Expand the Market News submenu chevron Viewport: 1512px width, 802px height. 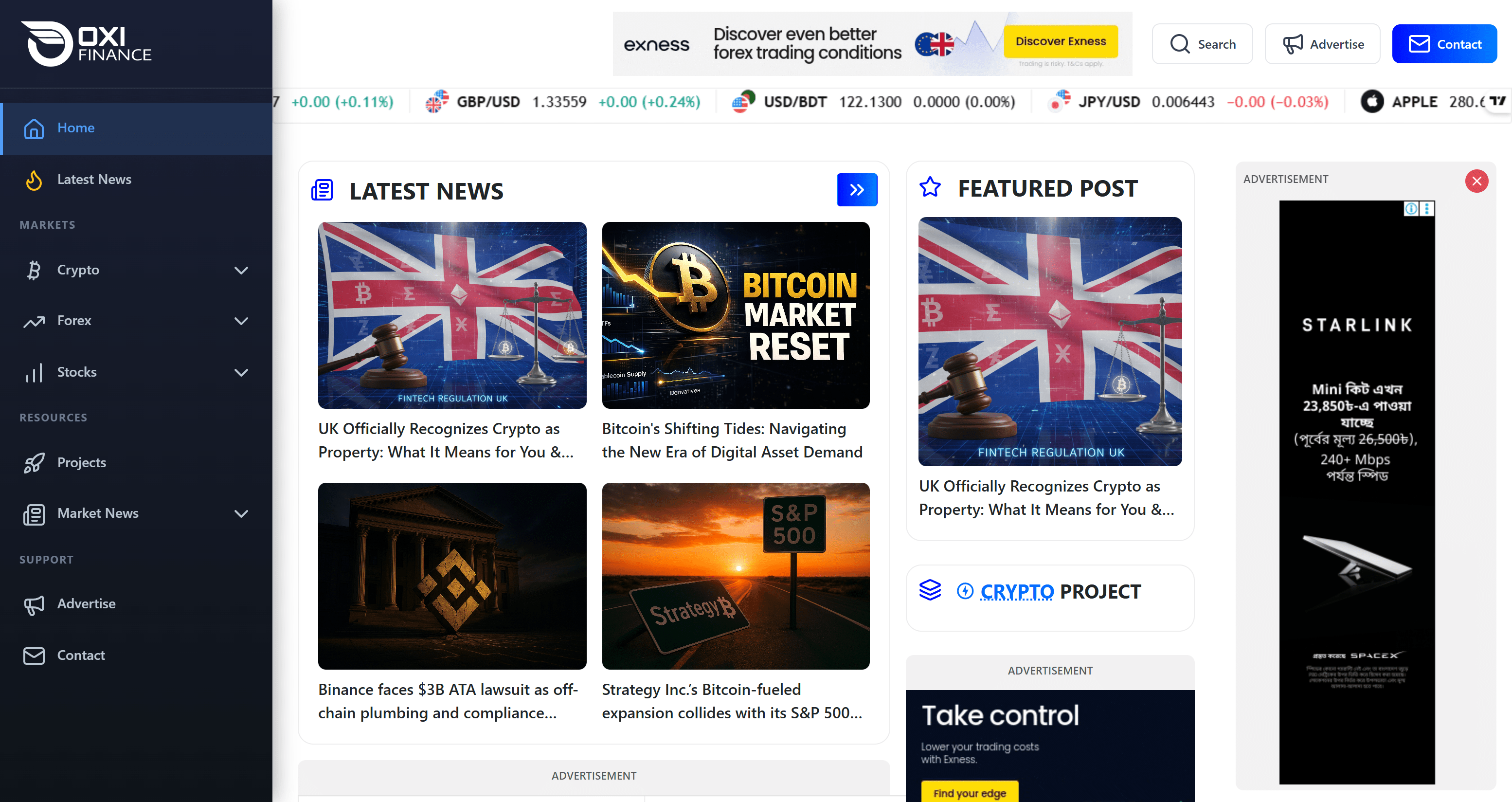241,514
